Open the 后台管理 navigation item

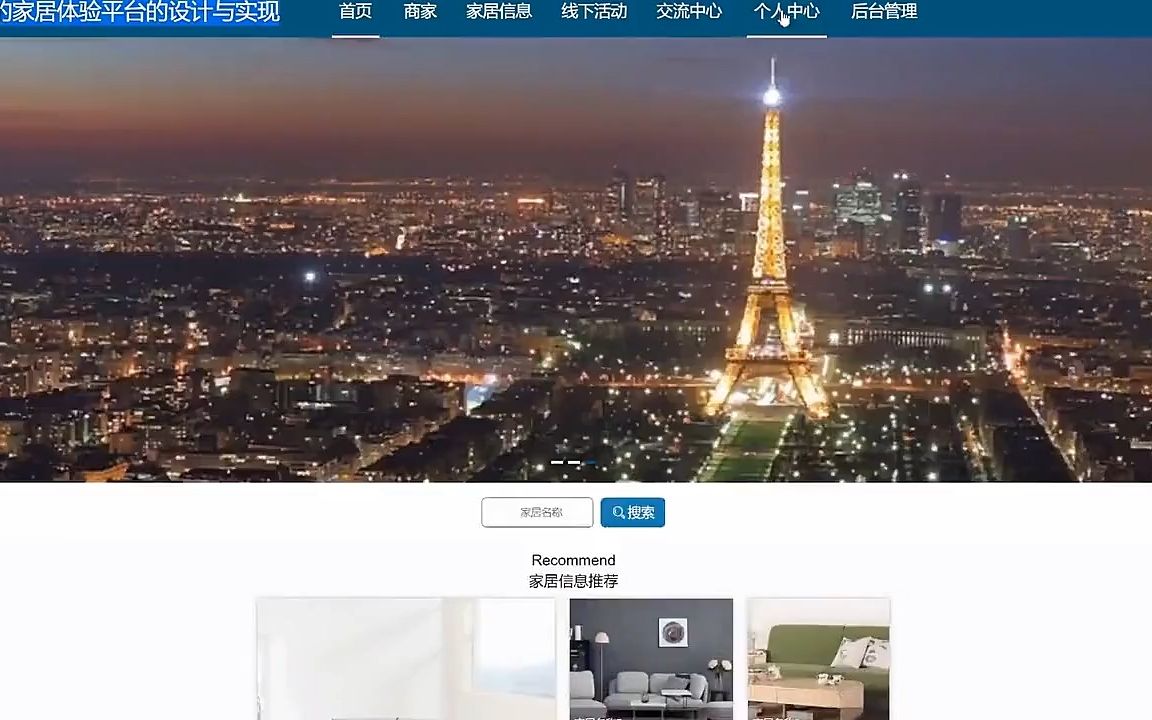pos(883,12)
